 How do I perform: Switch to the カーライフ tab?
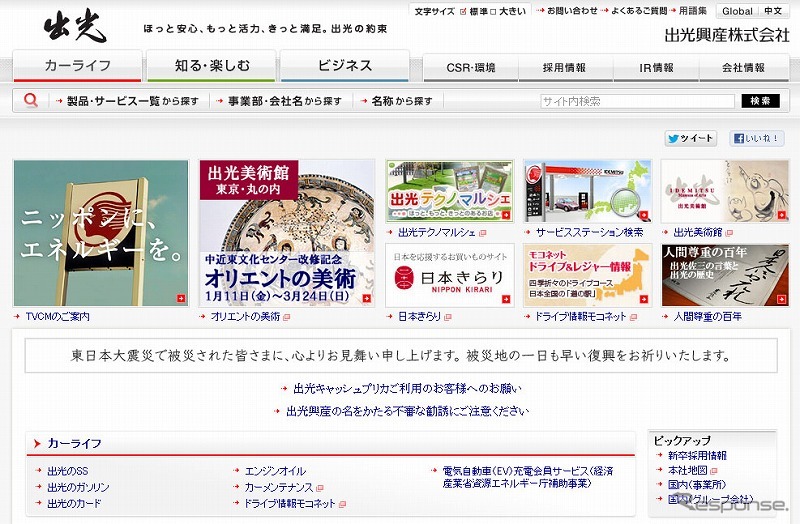point(77,66)
